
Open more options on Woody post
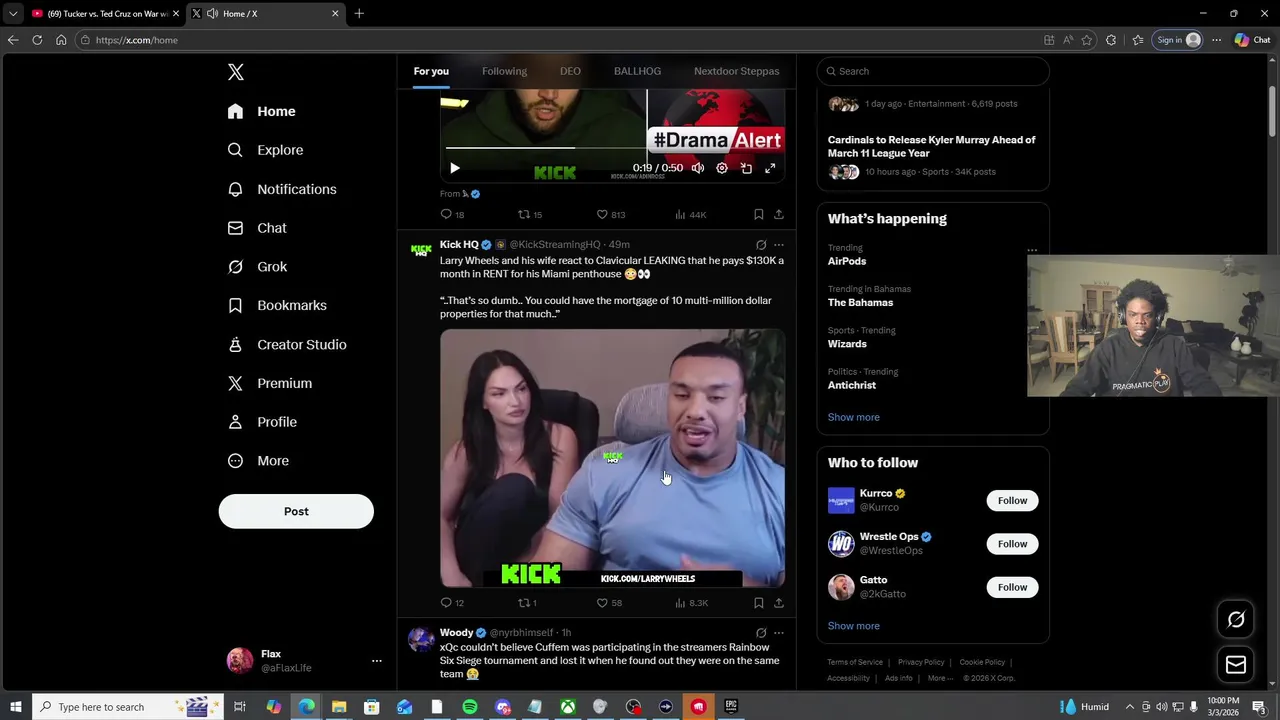tap(779, 633)
